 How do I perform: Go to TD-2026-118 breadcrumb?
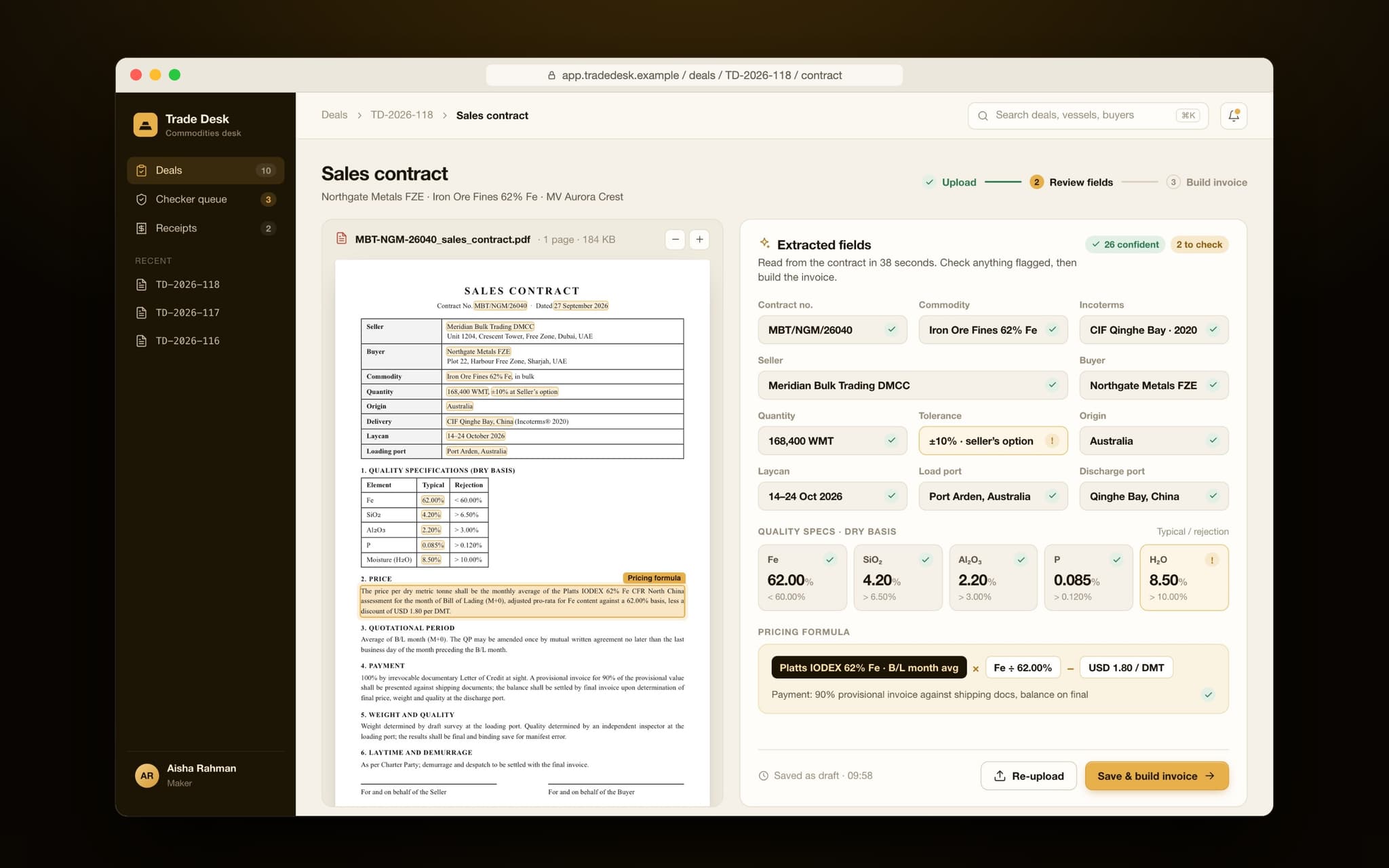[x=402, y=115]
